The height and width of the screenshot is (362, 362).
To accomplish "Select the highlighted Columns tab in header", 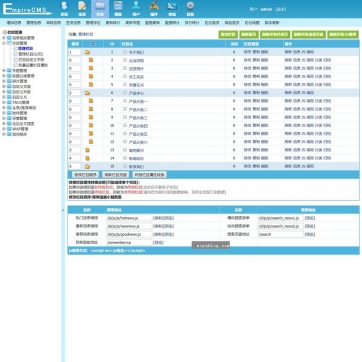I will [100, 9].
